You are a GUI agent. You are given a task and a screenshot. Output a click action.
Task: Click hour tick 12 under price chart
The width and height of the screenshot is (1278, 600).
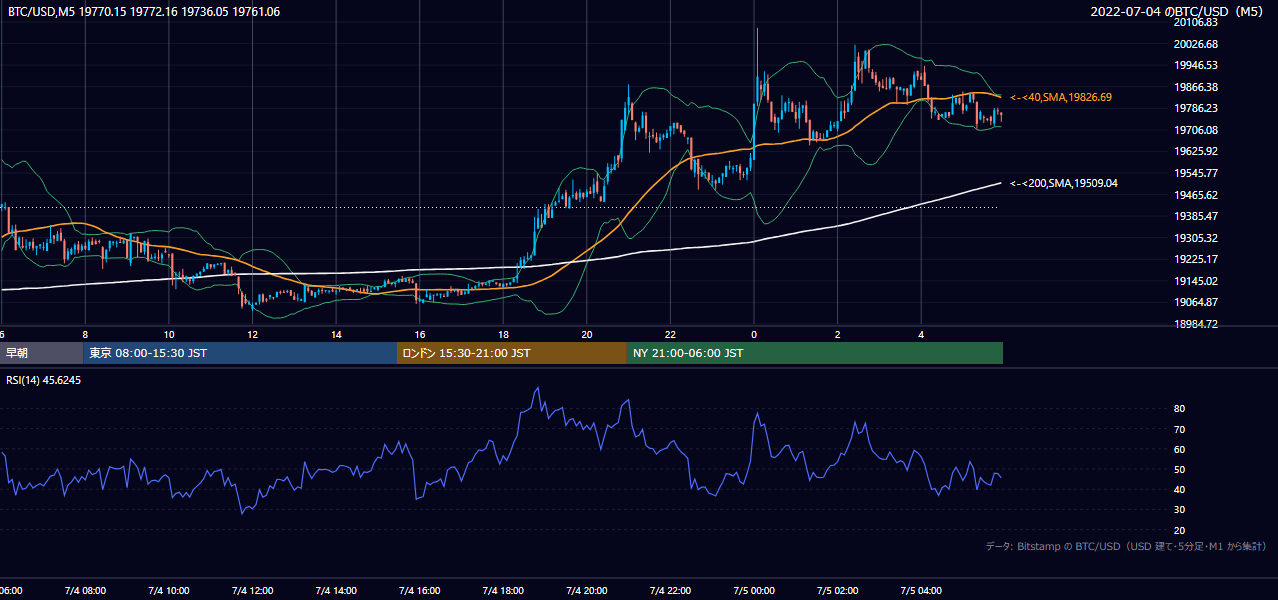(252, 335)
